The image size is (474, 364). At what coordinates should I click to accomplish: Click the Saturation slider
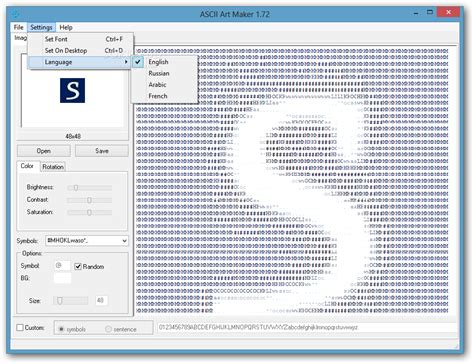(89, 212)
